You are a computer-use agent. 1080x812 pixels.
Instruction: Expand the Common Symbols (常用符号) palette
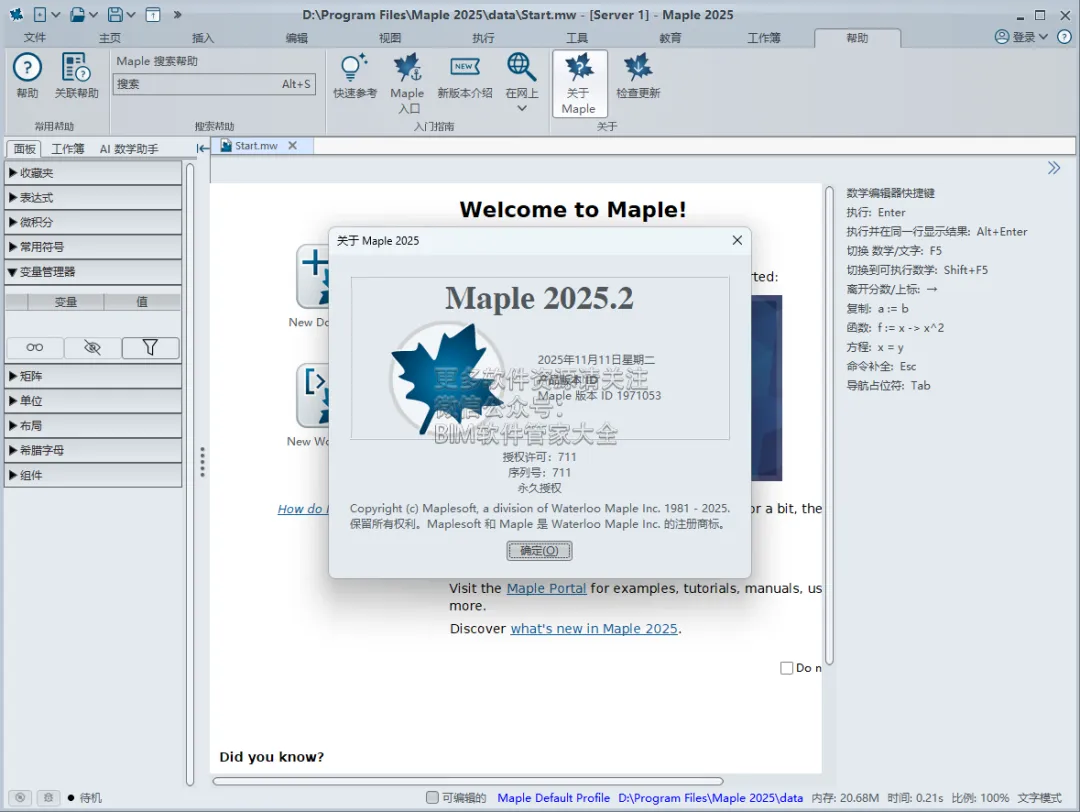93,247
